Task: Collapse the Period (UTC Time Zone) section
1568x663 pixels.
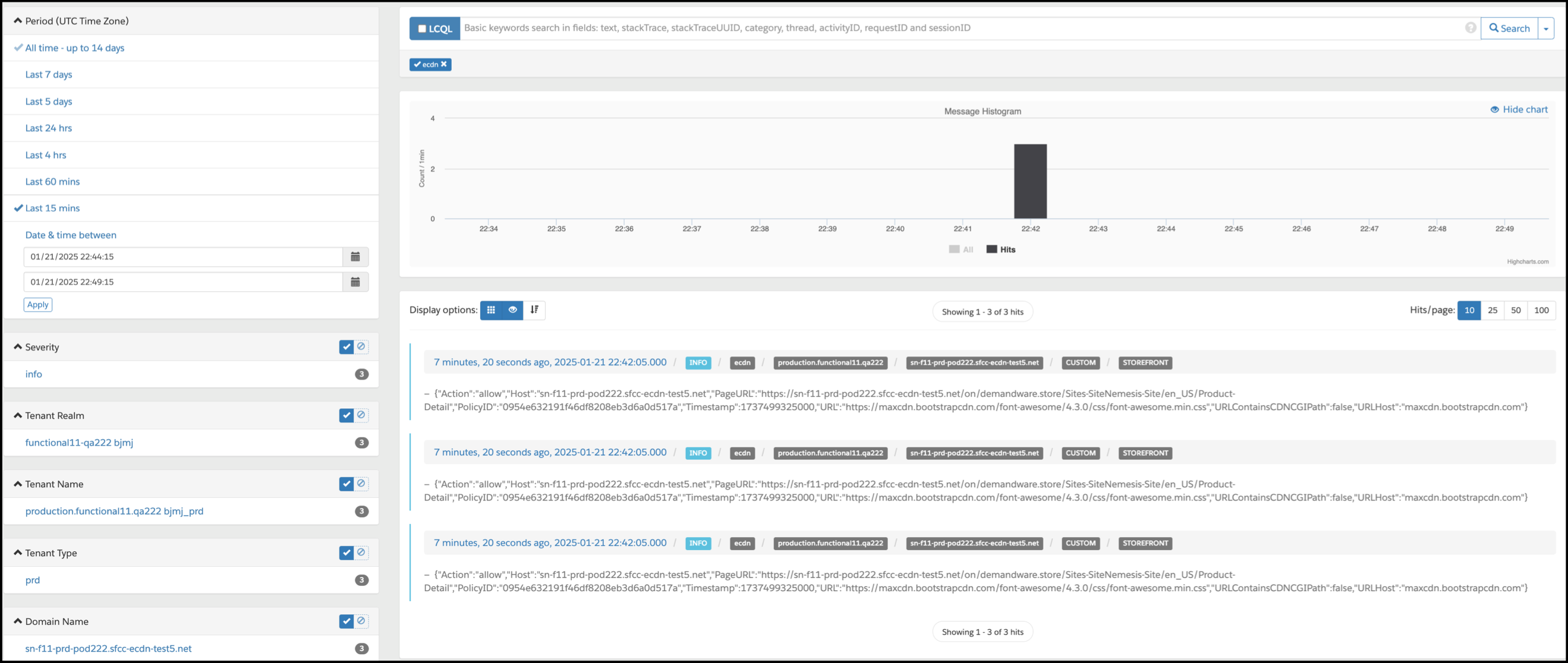Action: coord(18,21)
